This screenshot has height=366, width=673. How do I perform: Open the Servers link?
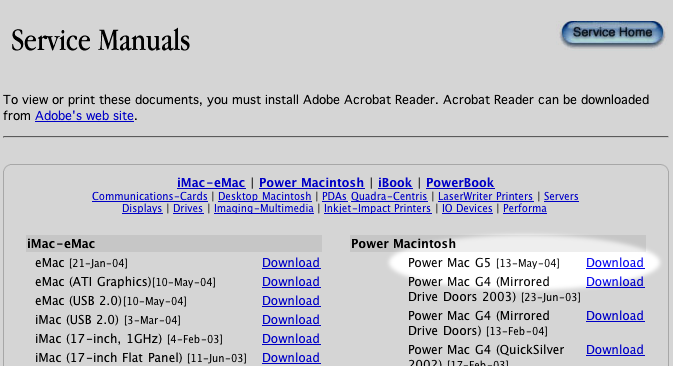[561, 197]
